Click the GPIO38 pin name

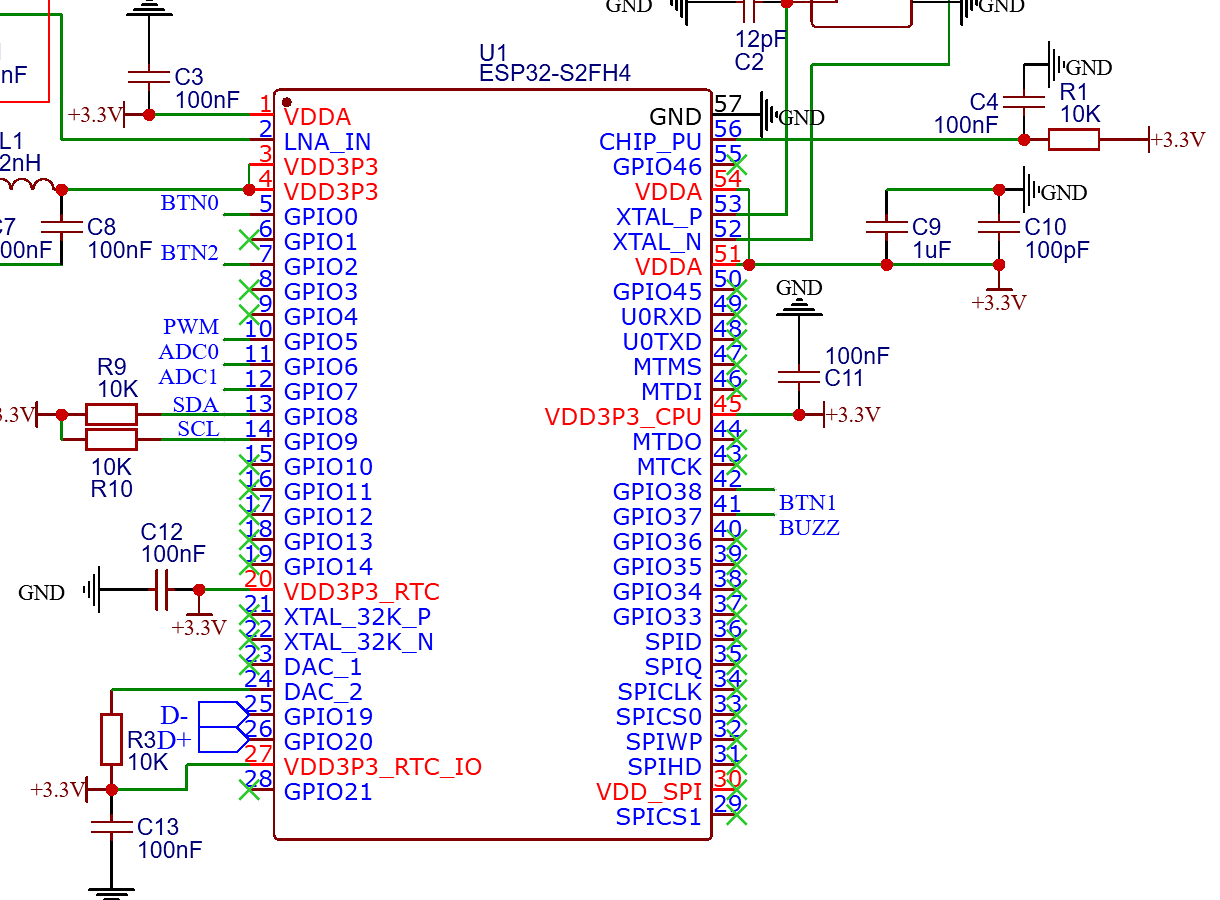(658, 491)
